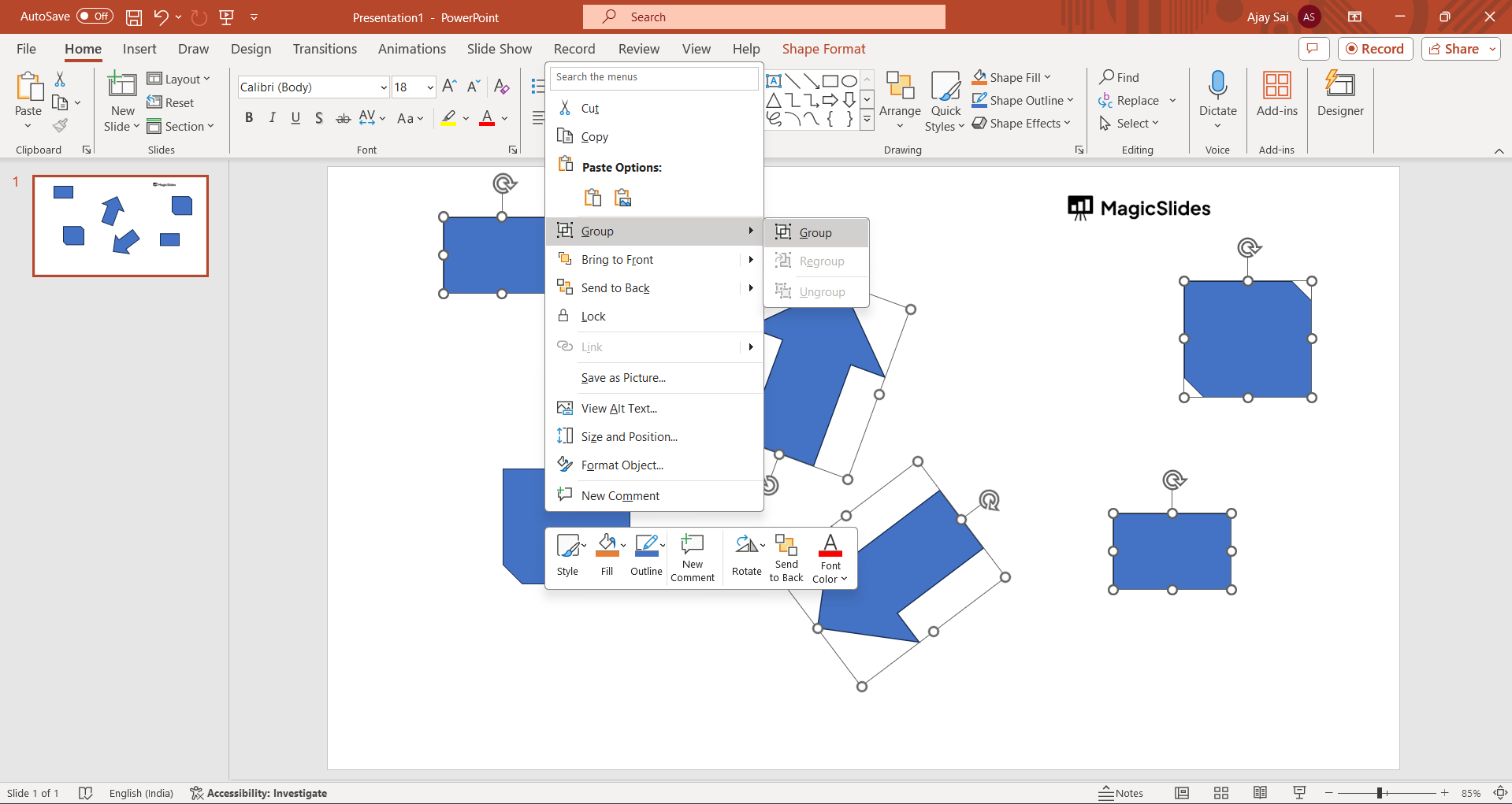Screen dimensions: 1512x804
Task: Click the Save icon in title bar
Action: click(x=134, y=17)
